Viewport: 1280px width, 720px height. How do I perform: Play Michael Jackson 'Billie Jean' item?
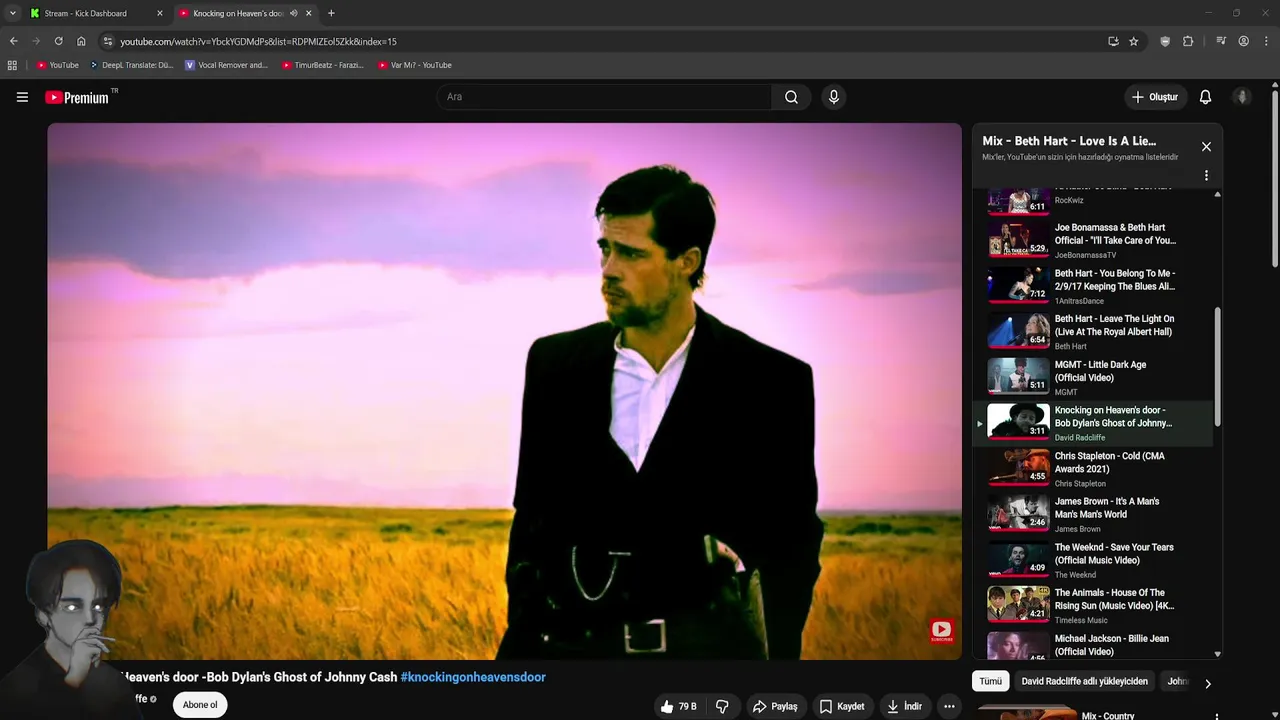[x=1093, y=645]
